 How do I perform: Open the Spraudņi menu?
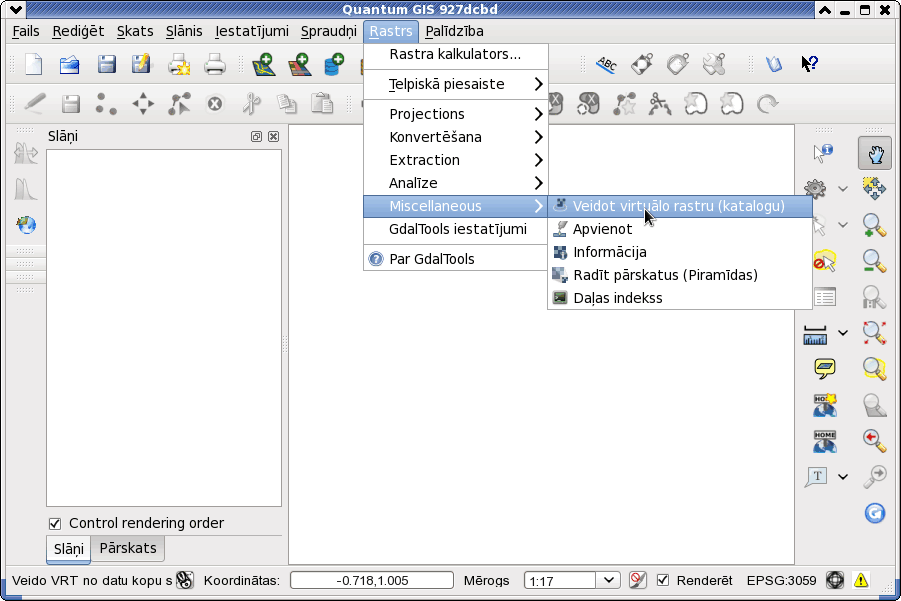329,31
